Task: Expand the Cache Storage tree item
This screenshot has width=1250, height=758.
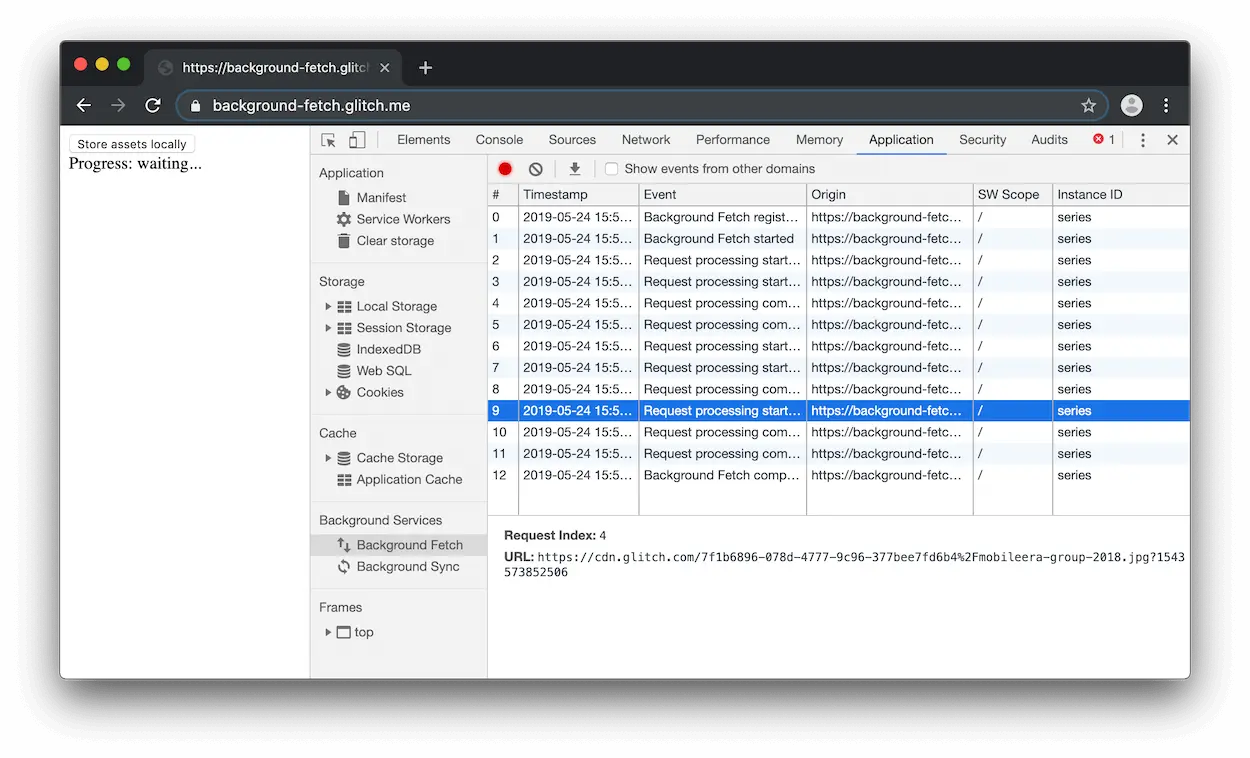Action: pos(328,458)
